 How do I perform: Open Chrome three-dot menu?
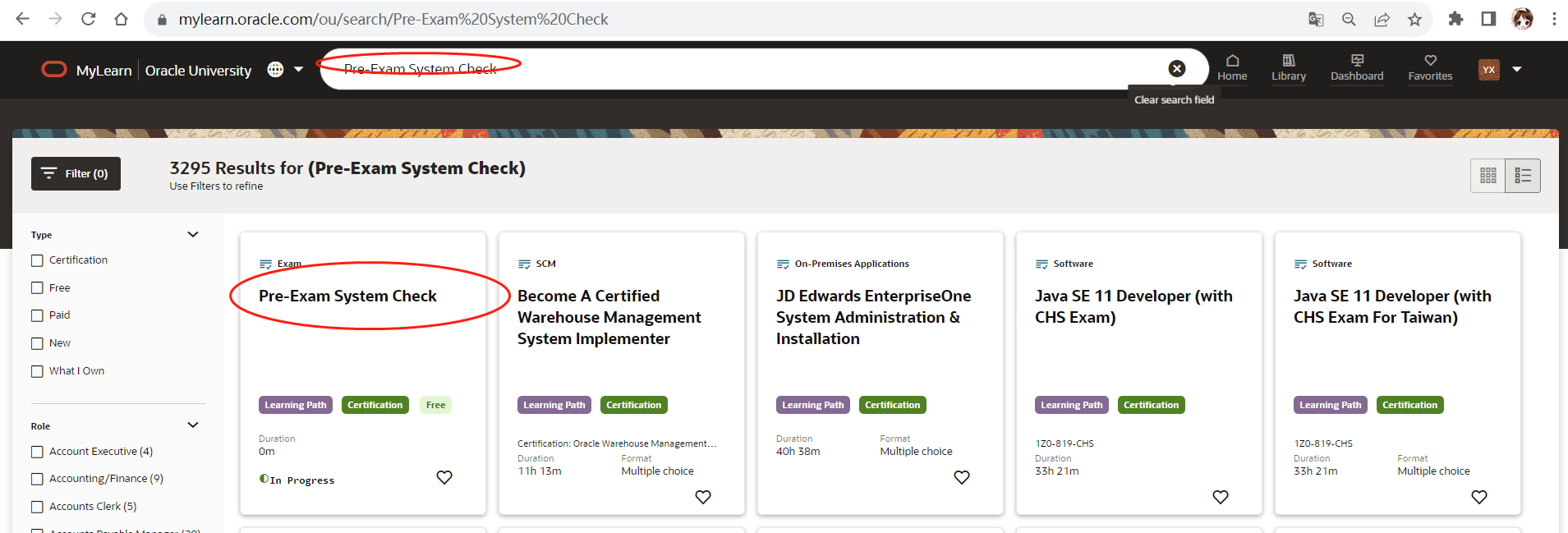coord(1554,19)
